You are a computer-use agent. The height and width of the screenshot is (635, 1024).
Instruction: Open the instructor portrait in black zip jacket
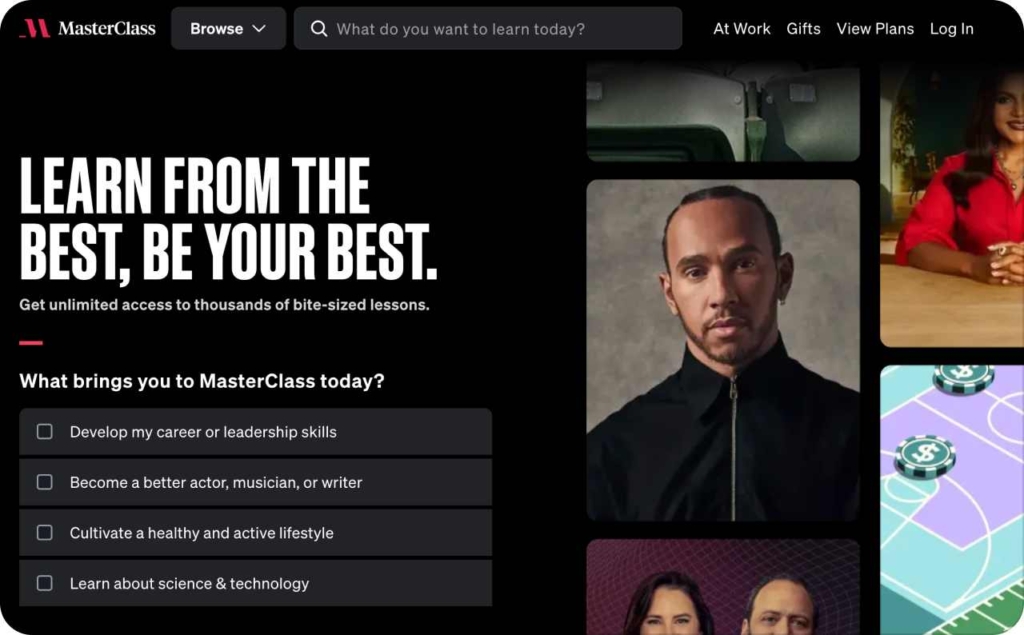[723, 350]
